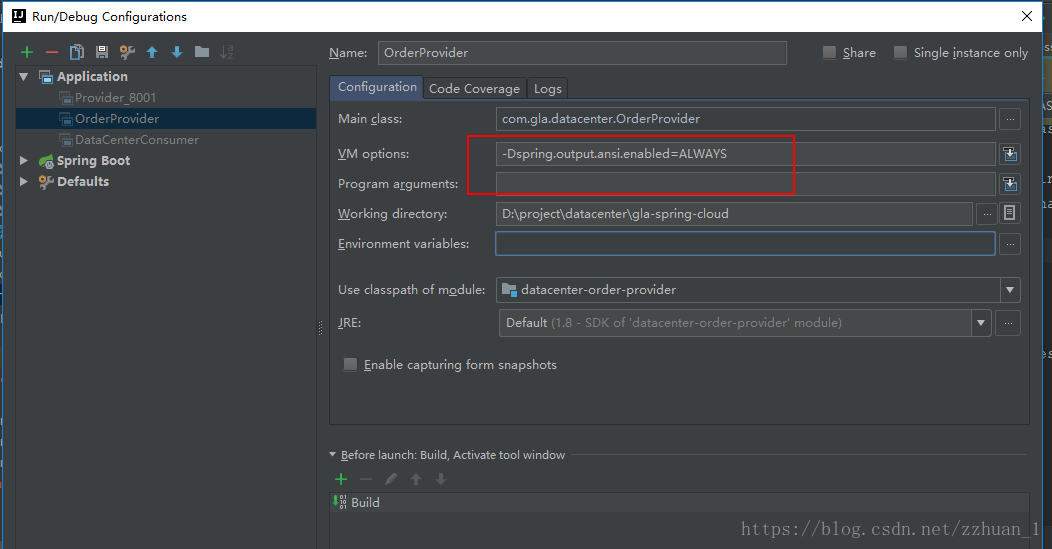Expand the Defaults tree node
Viewport: 1052px width, 549px height.
pos(24,181)
